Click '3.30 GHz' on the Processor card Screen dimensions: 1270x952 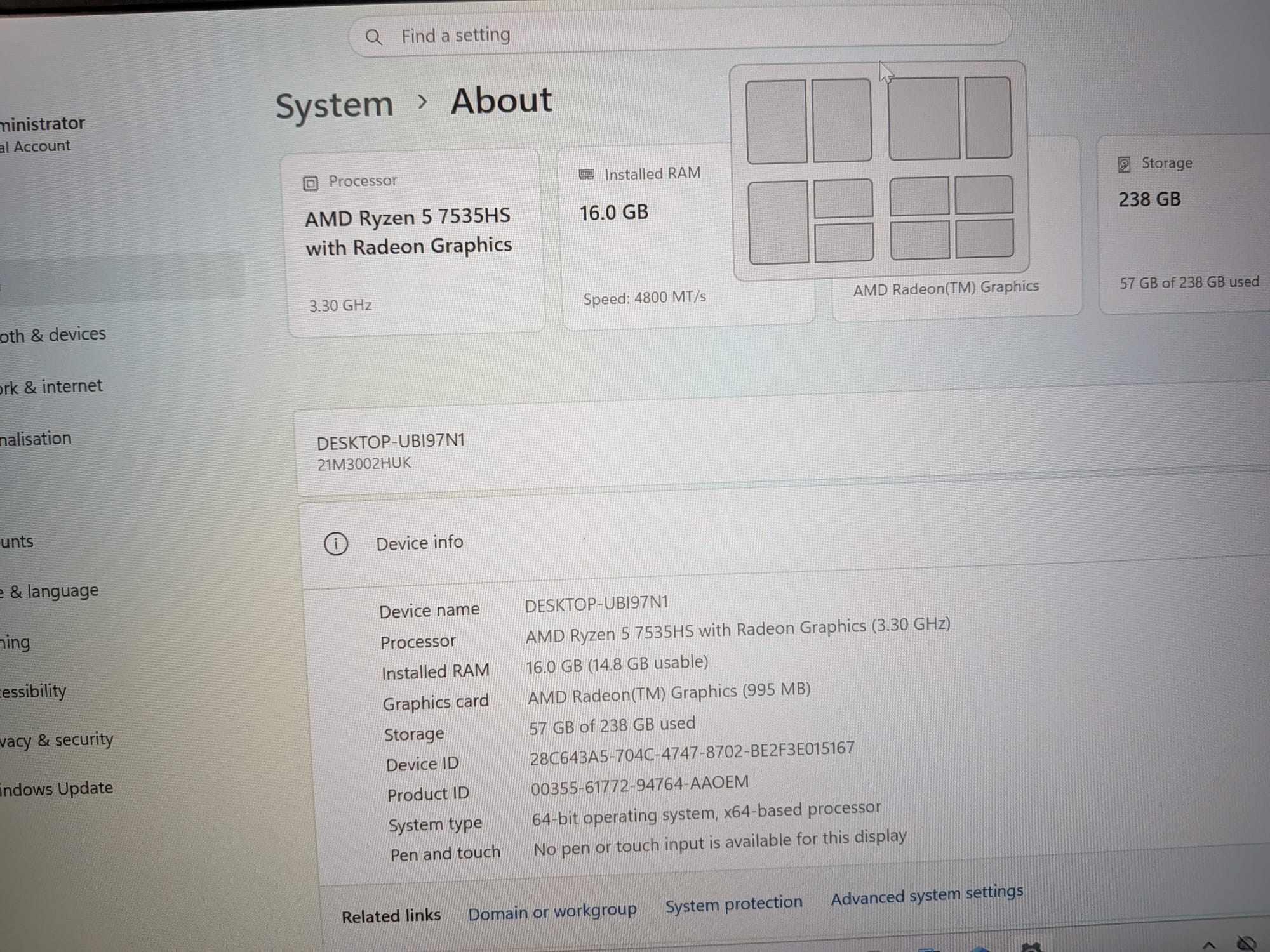click(x=340, y=305)
